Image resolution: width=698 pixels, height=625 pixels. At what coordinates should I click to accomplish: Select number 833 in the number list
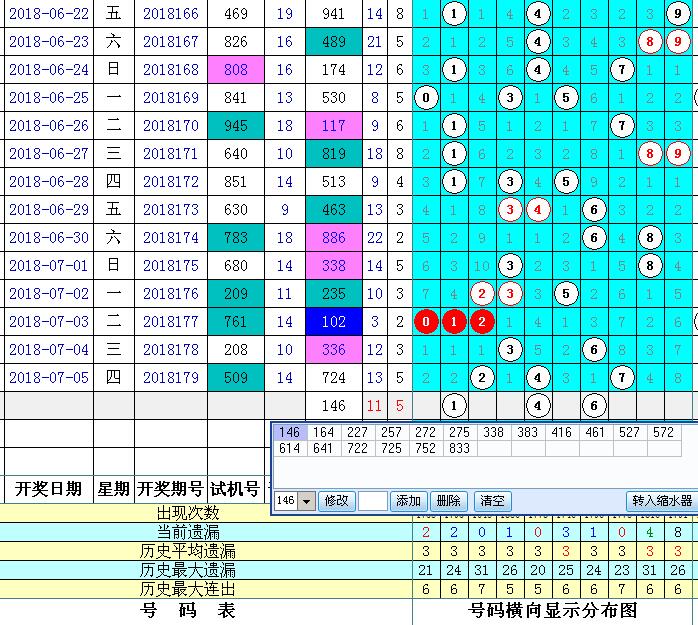click(459, 449)
